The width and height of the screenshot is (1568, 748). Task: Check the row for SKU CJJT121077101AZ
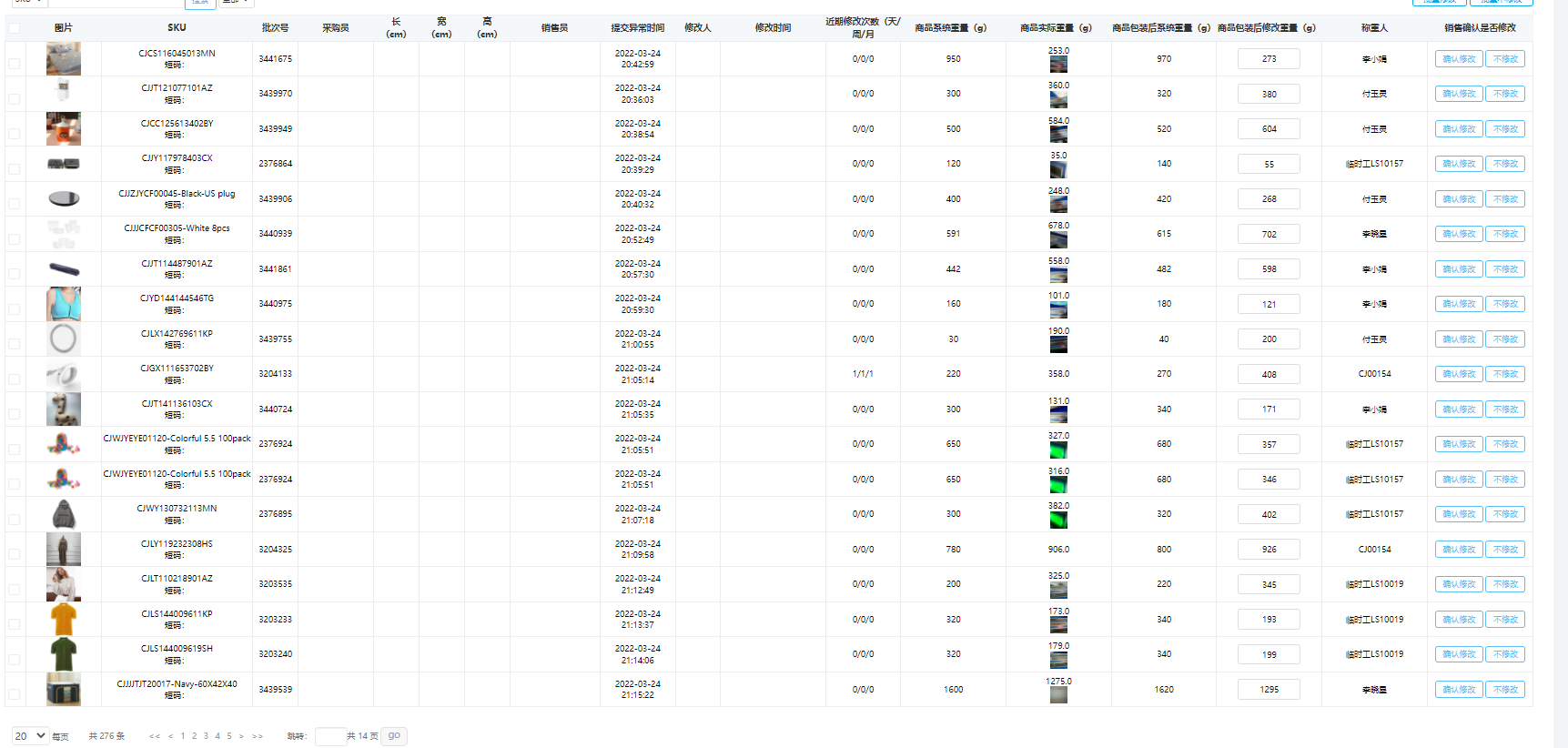(14, 98)
